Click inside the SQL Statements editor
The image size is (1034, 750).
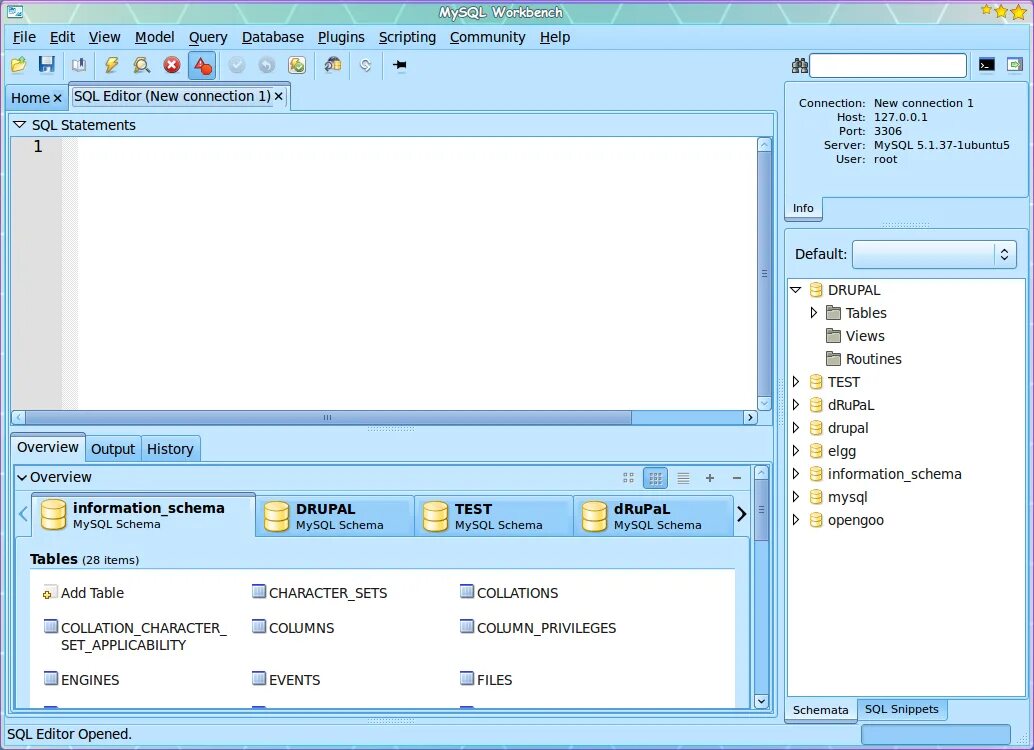coord(417,273)
